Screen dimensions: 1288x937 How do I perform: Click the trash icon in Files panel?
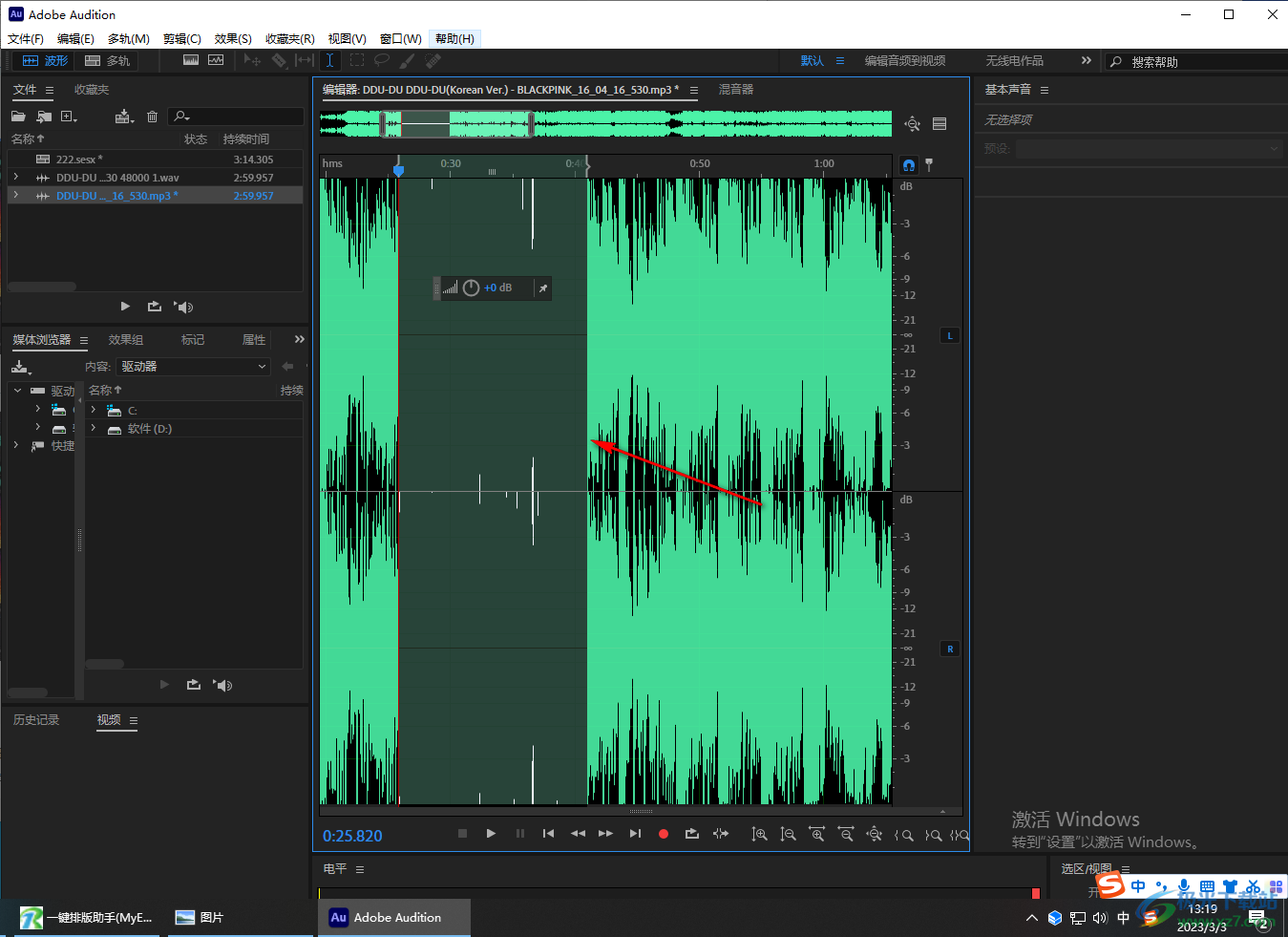pos(152,117)
